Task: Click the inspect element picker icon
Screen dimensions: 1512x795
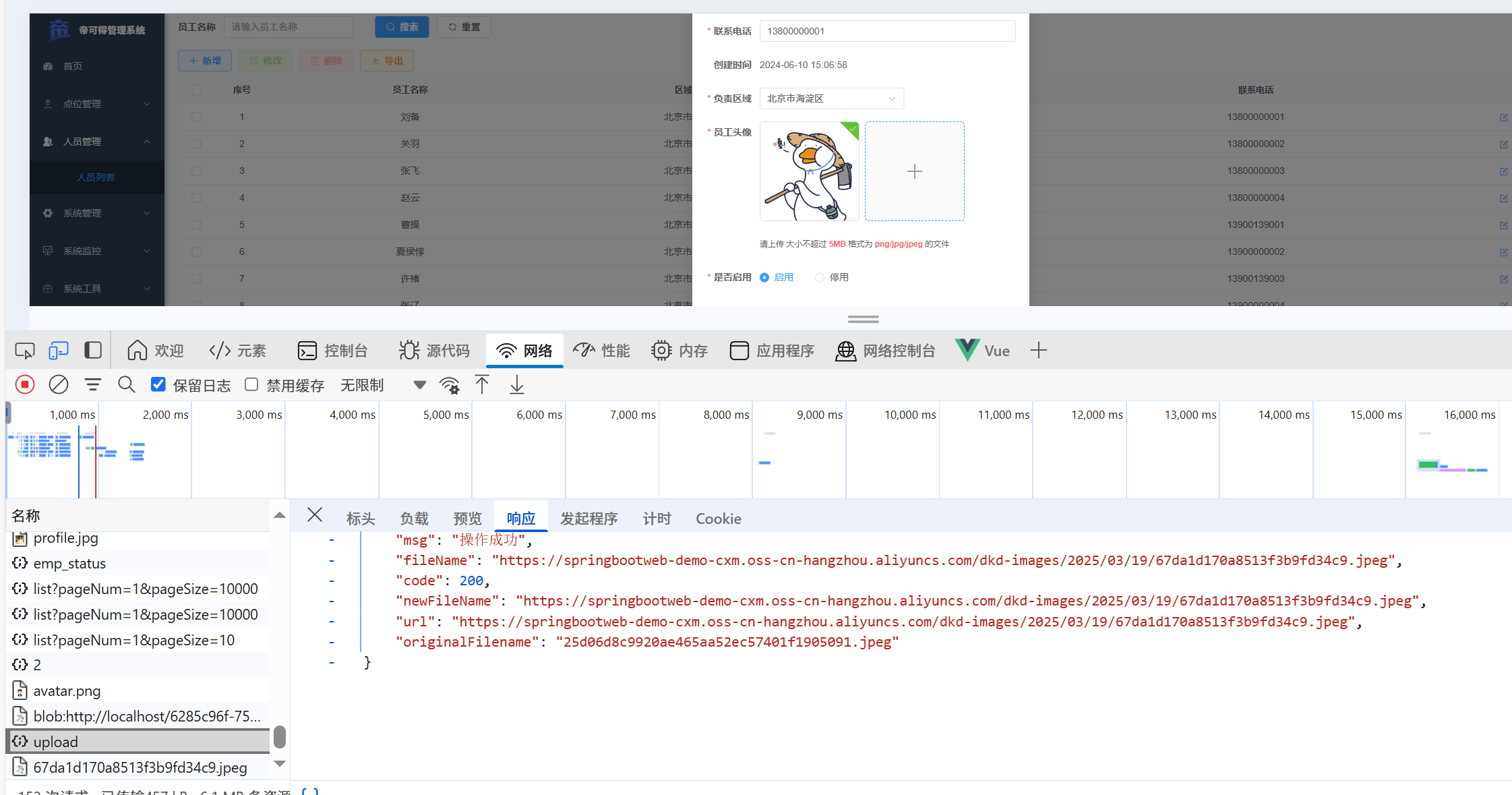Action: point(25,351)
